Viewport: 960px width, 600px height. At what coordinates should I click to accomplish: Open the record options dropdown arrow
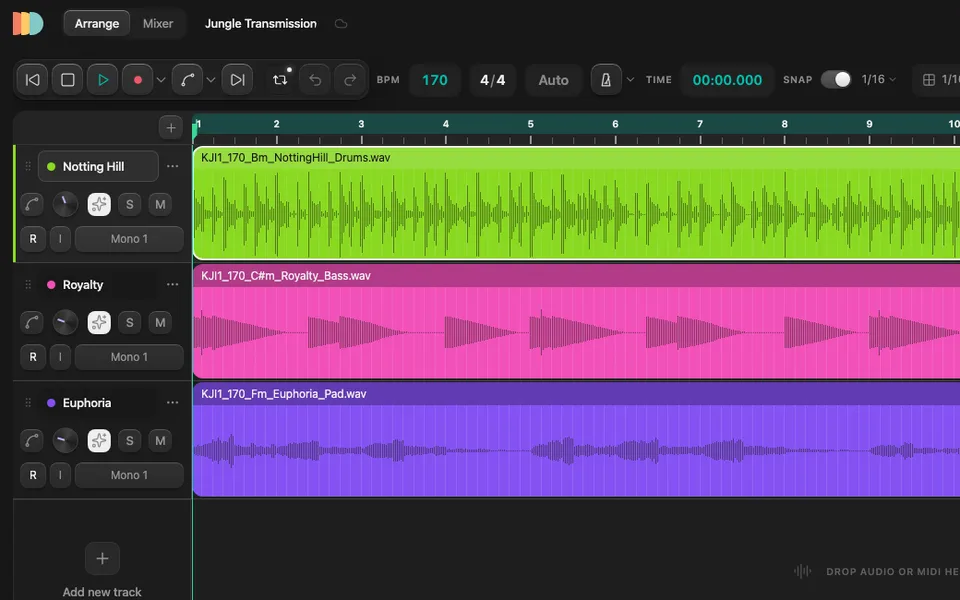coord(161,80)
